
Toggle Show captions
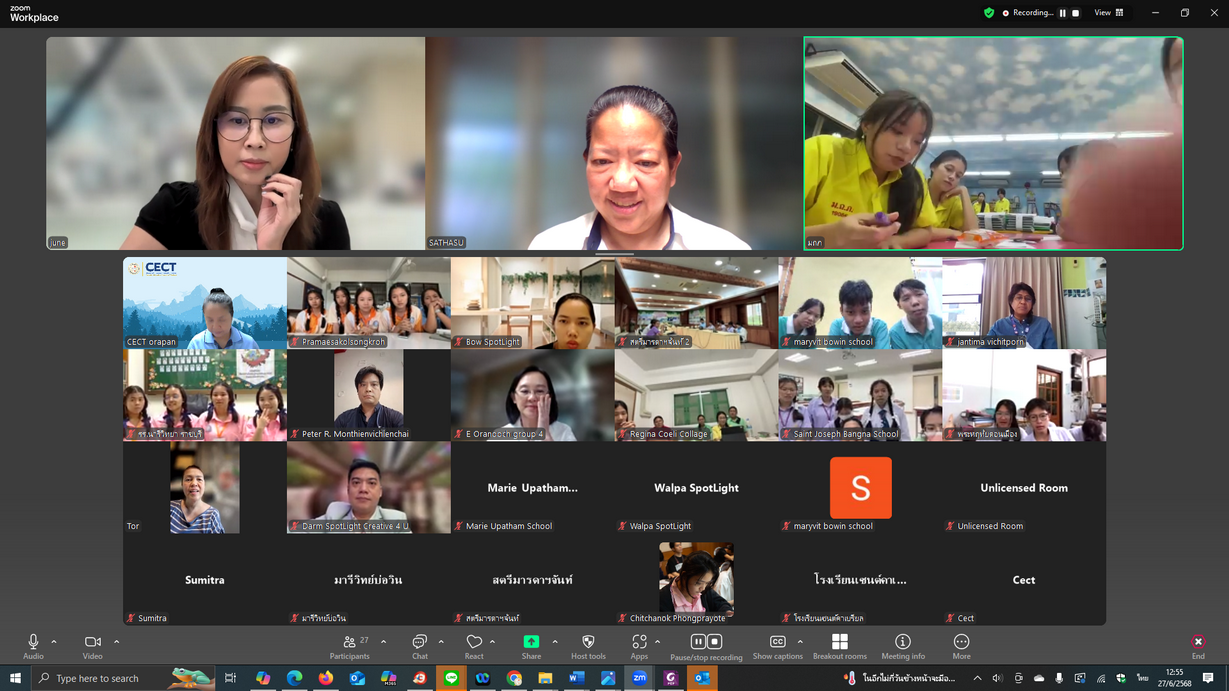tap(777, 643)
